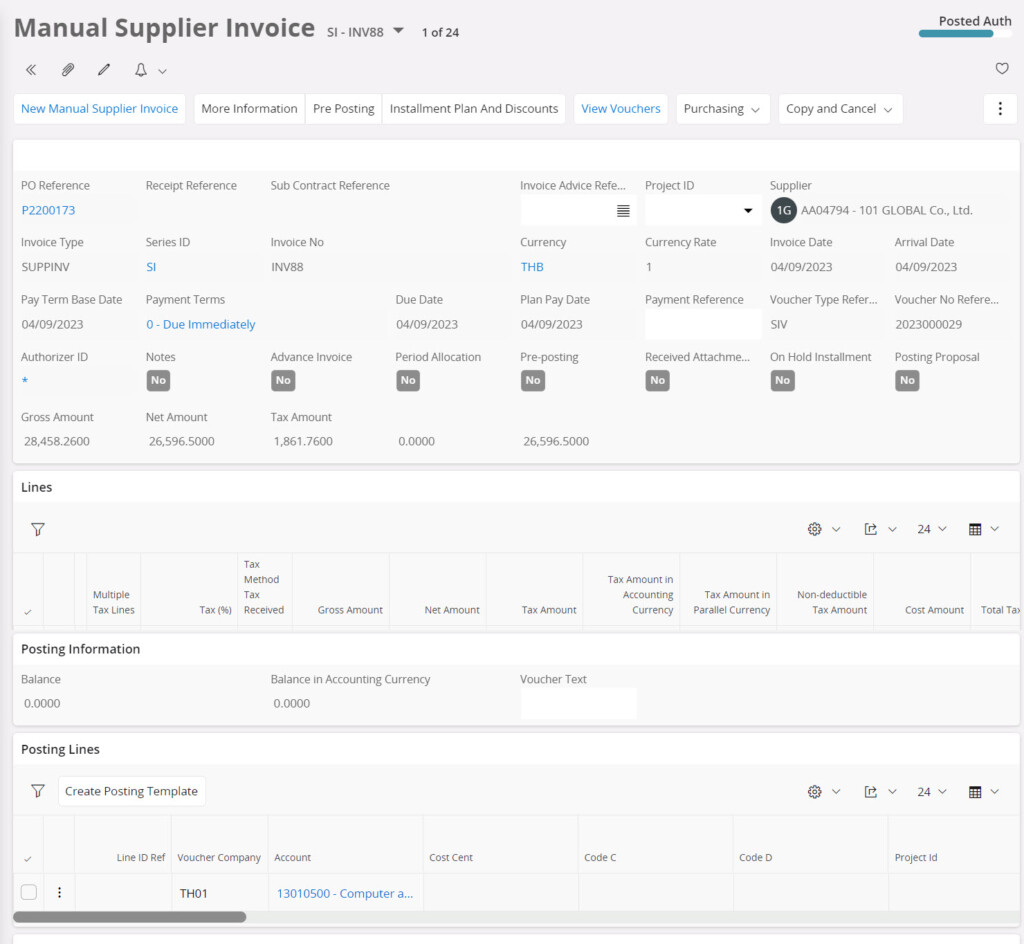
Task: Open Installment Plan And Discounts
Action: click(x=474, y=109)
